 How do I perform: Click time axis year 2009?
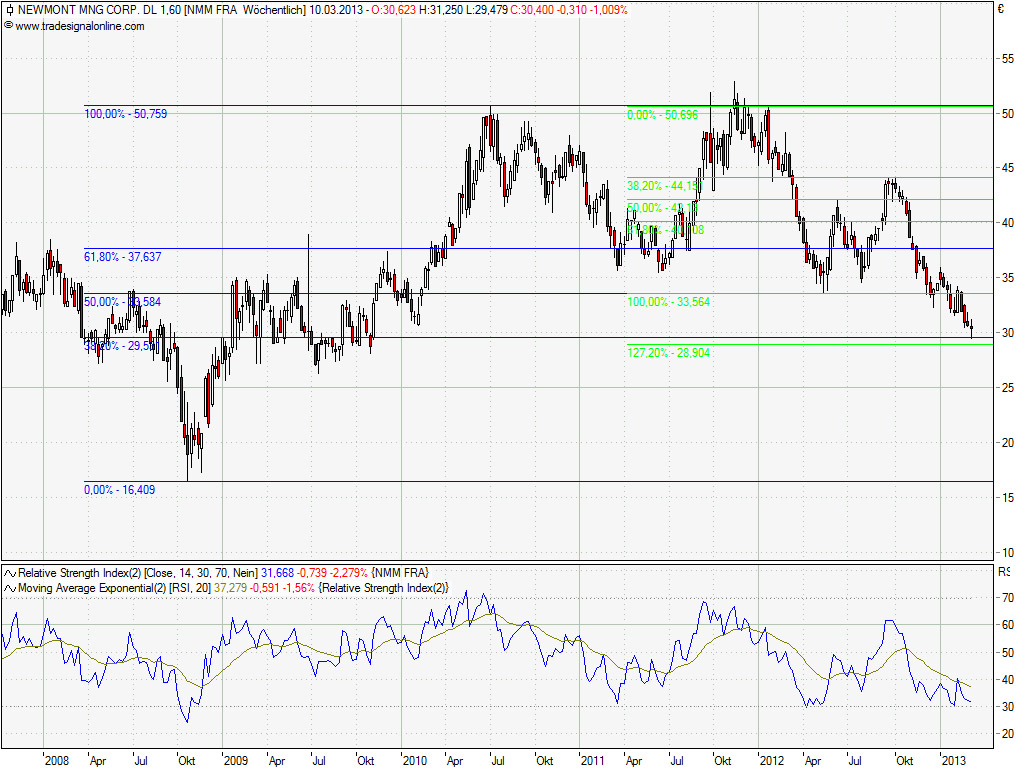click(x=236, y=760)
